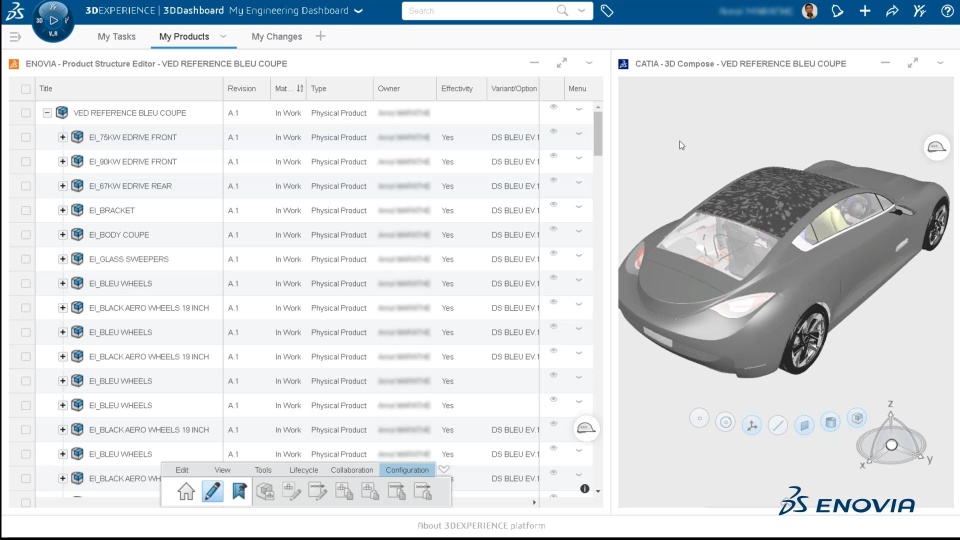This screenshot has width=960, height=540.
Task: Click the edit variant pencil icon
Action: pyautogui.click(x=291, y=491)
